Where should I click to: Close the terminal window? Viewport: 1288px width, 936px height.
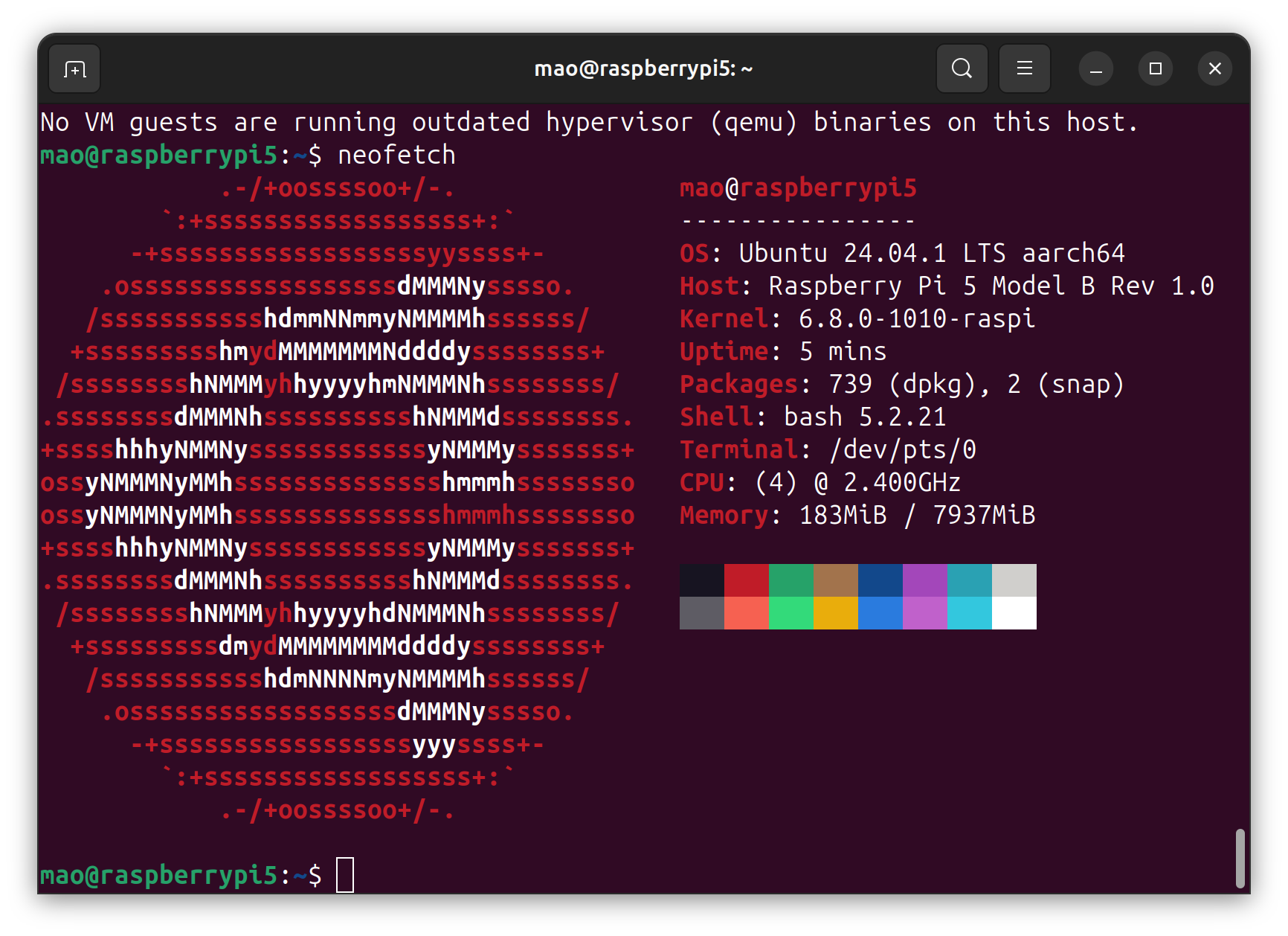tap(1214, 69)
